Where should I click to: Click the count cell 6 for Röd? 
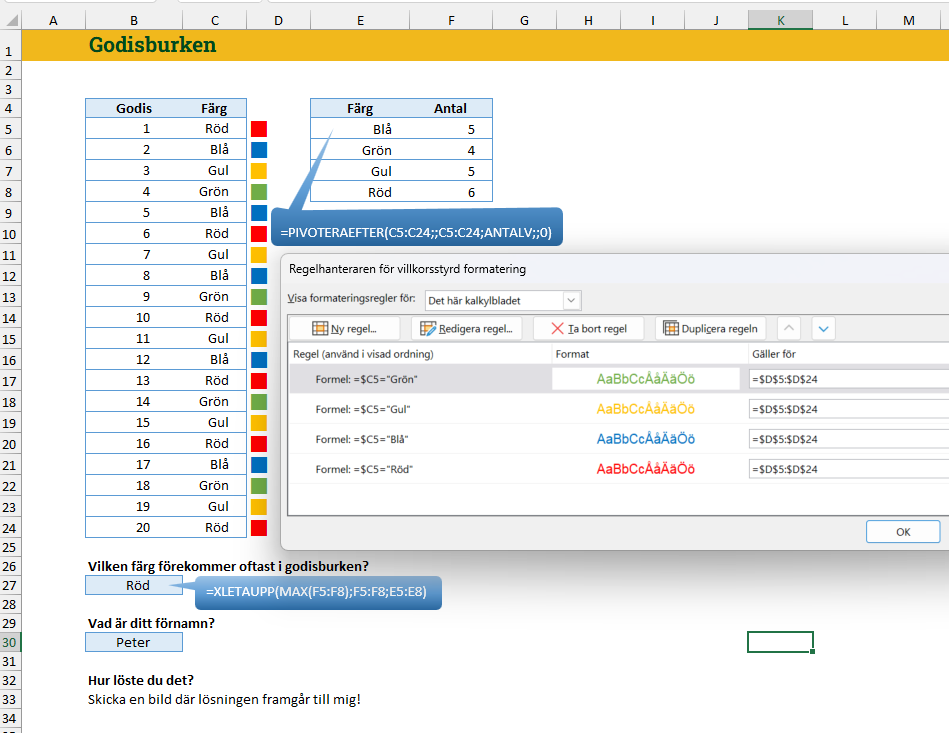coord(451,192)
